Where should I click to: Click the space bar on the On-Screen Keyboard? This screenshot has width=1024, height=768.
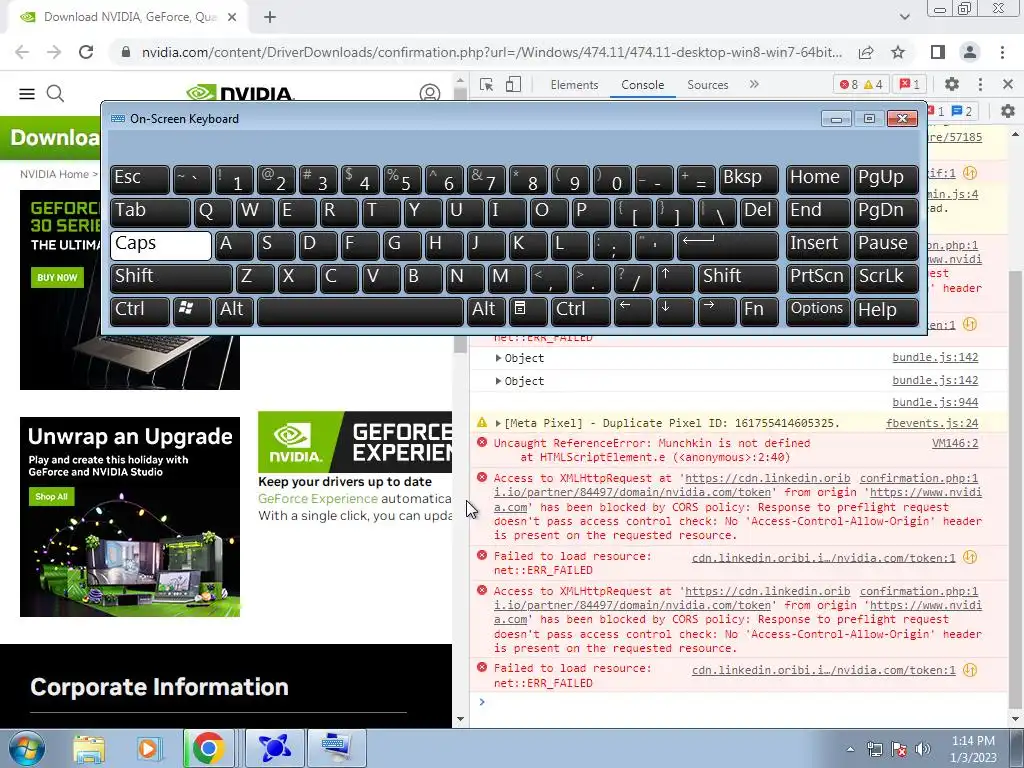point(360,312)
